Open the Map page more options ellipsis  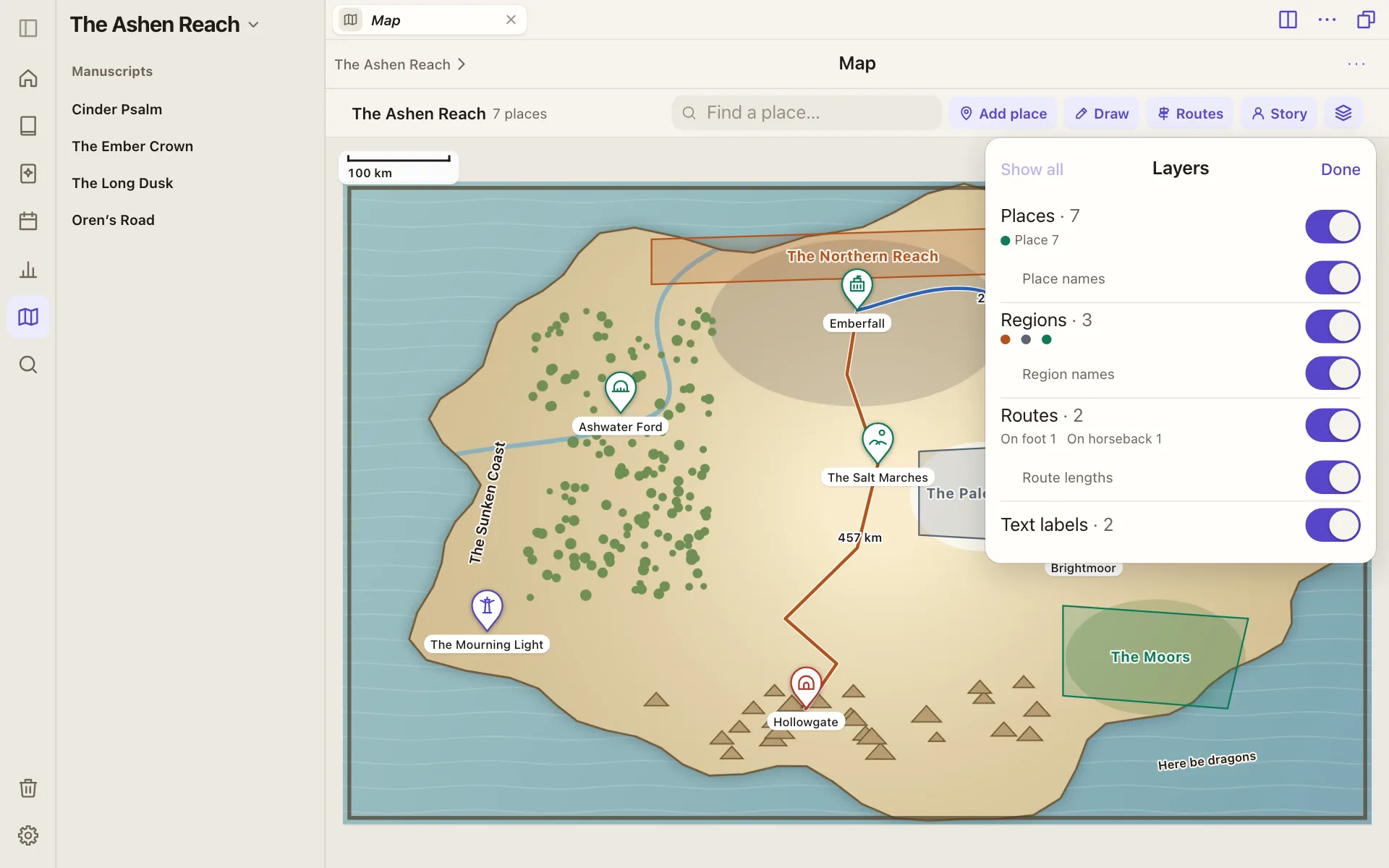pos(1356,64)
